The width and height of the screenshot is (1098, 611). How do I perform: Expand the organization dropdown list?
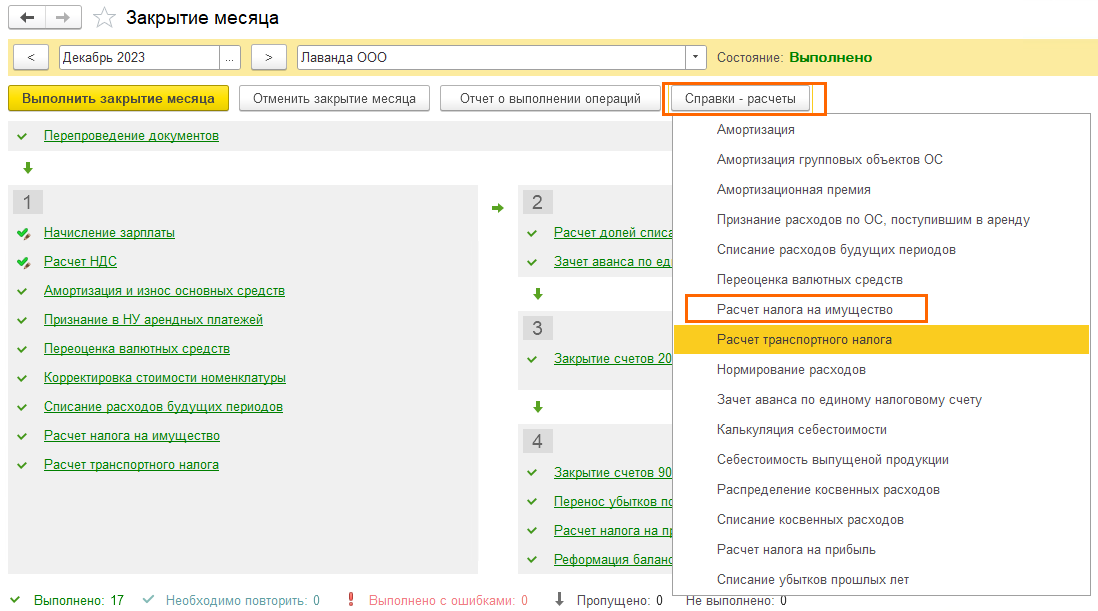[696, 57]
